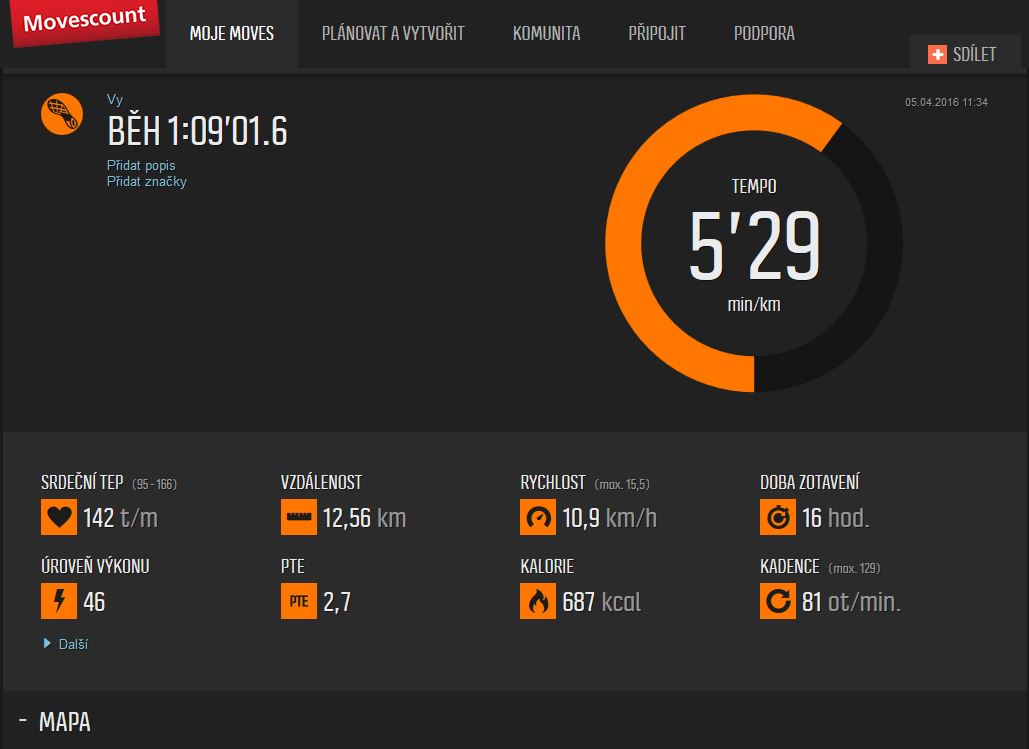The width and height of the screenshot is (1029, 749).
Task: Click the PTE icon
Action: (299, 602)
